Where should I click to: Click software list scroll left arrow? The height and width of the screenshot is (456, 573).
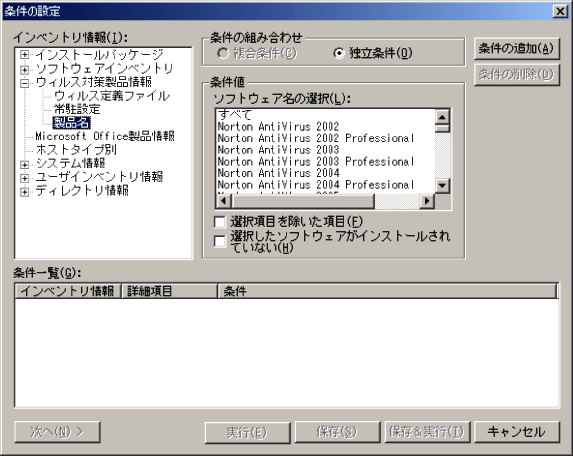[224, 201]
